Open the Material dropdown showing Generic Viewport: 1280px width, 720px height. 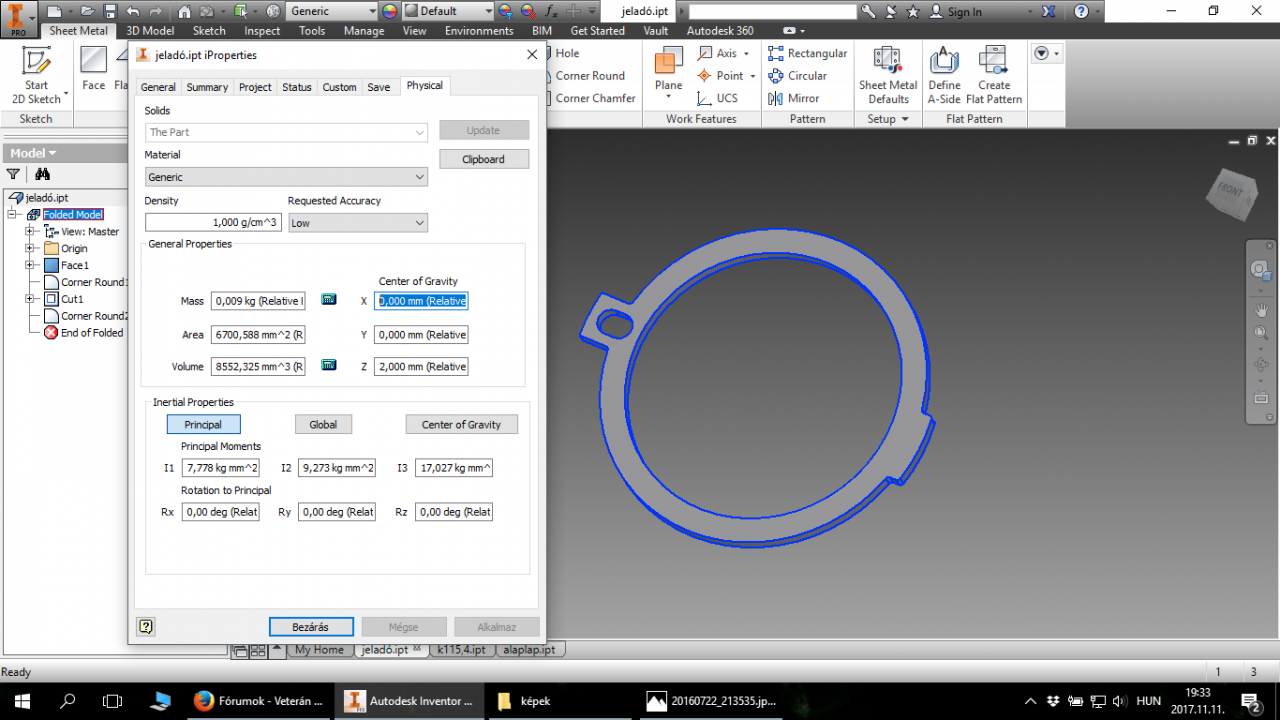click(x=286, y=177)
